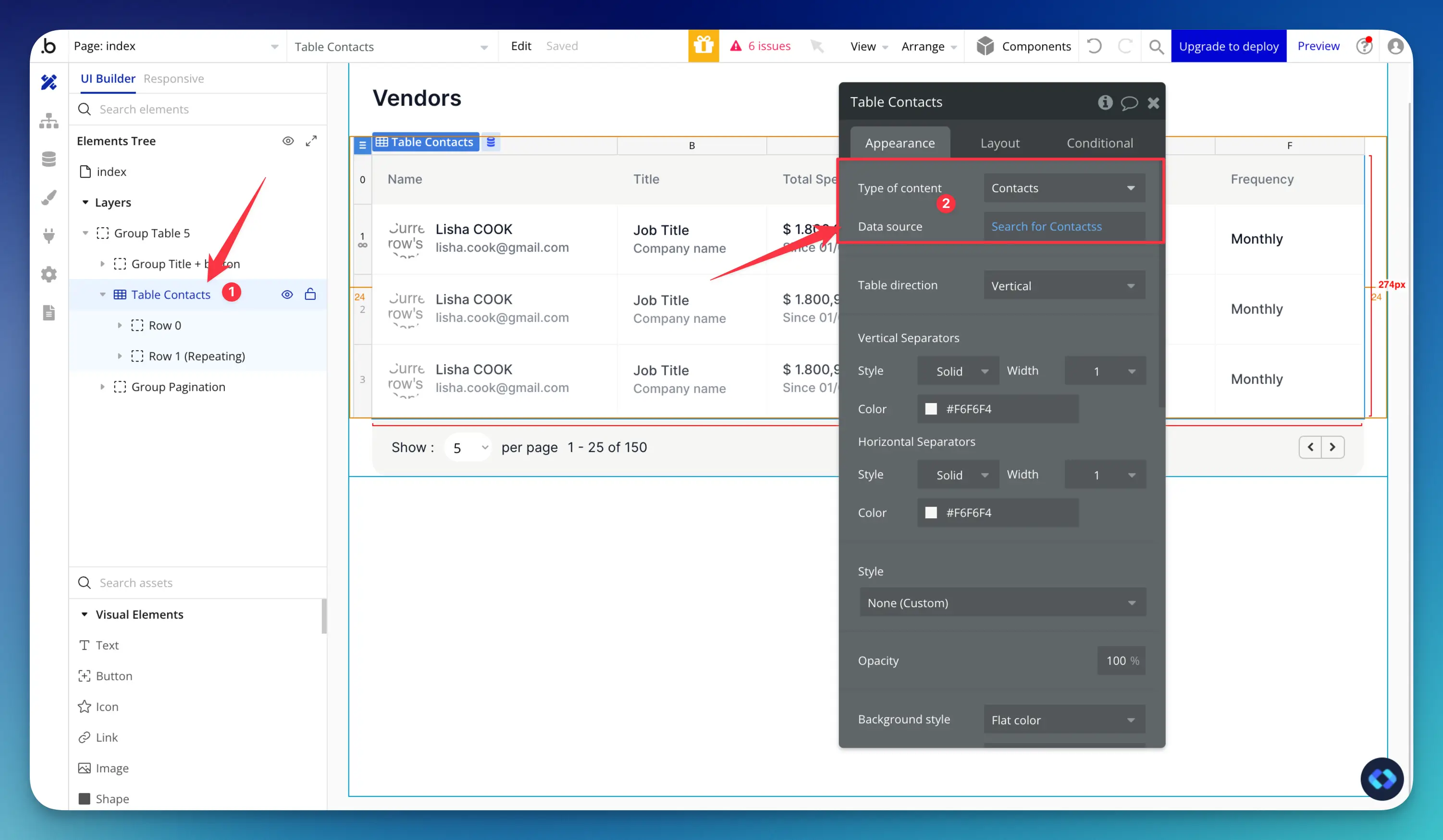The width and height of the screenshot is (1443, 840).
Task: Switch to the Responsive tab
Action: click(x=173, y=78)
